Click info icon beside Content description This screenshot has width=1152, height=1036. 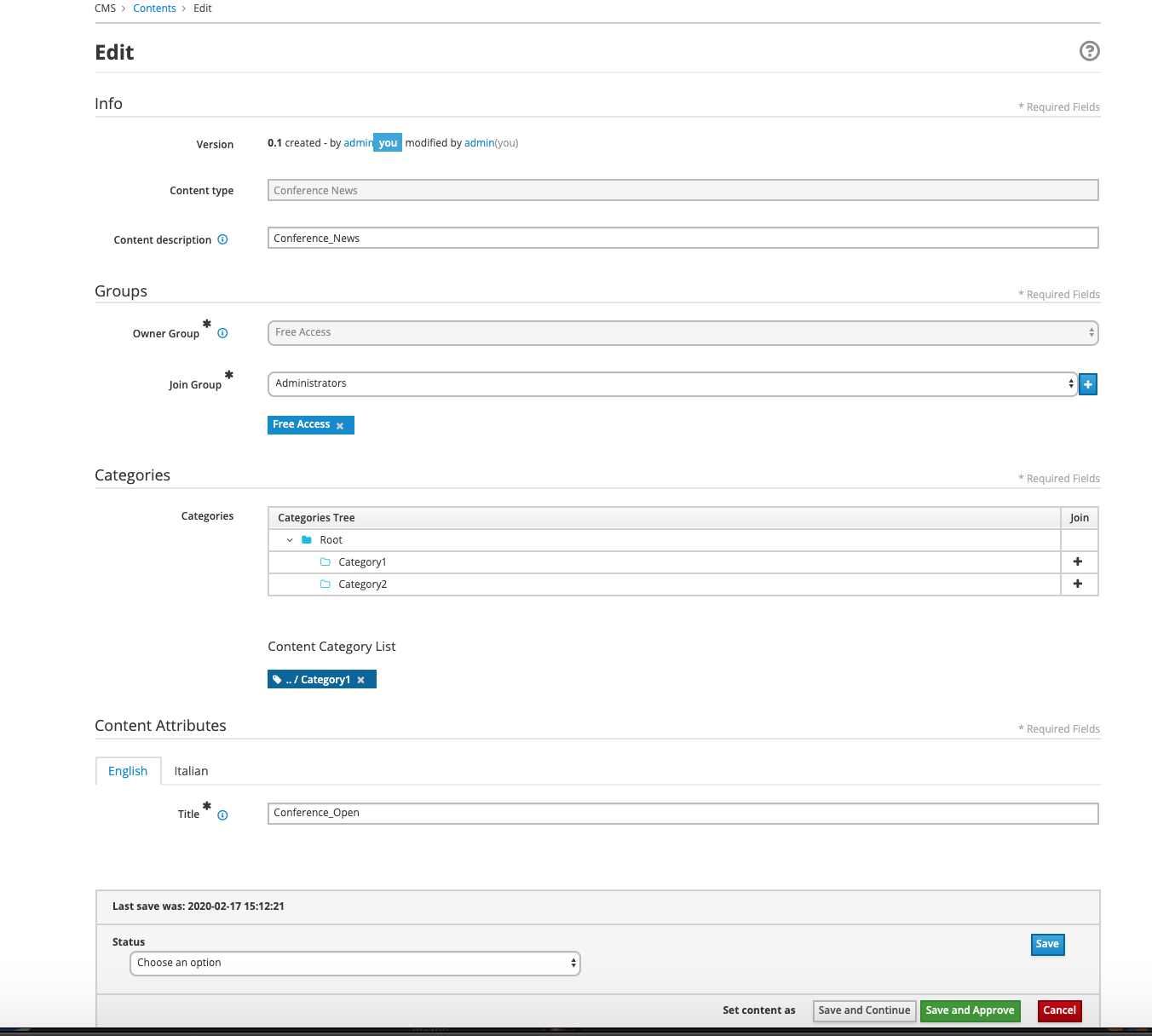pos(222,239)
